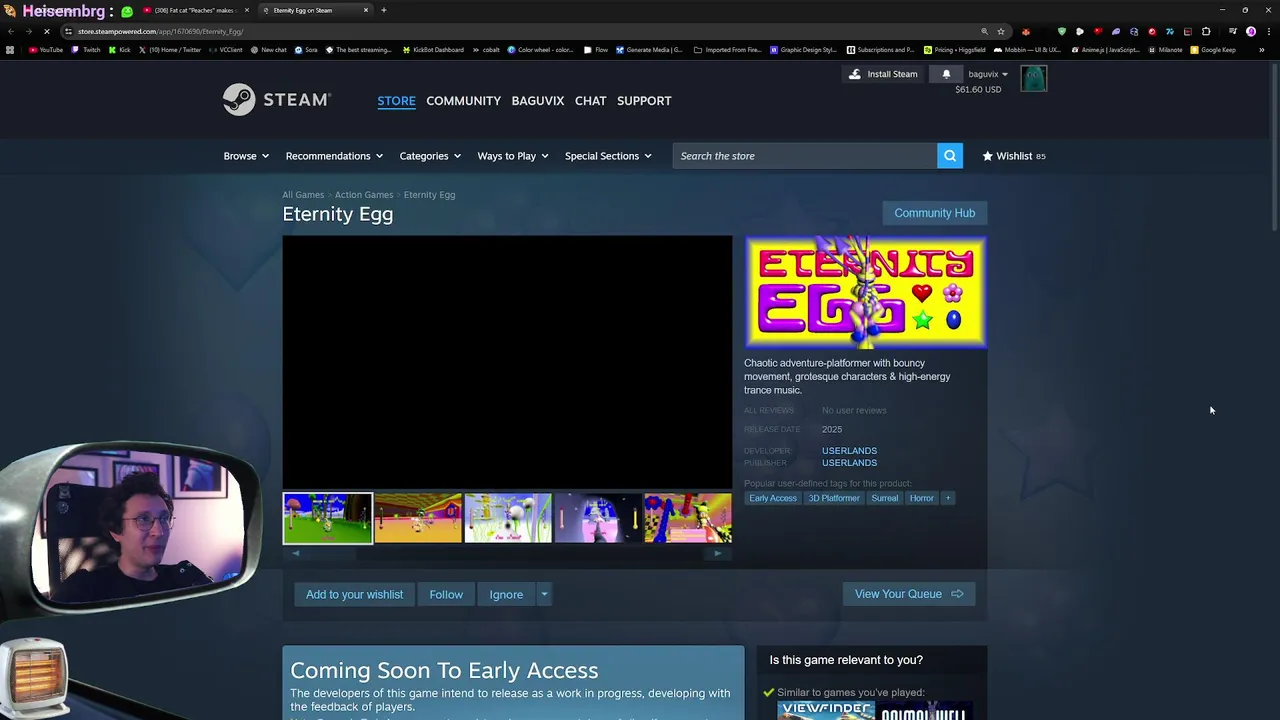Image resolution: width=1280 pixels, height=720 pixels.
Task: Go to the STORE menu
Action: tap(396, 100)
